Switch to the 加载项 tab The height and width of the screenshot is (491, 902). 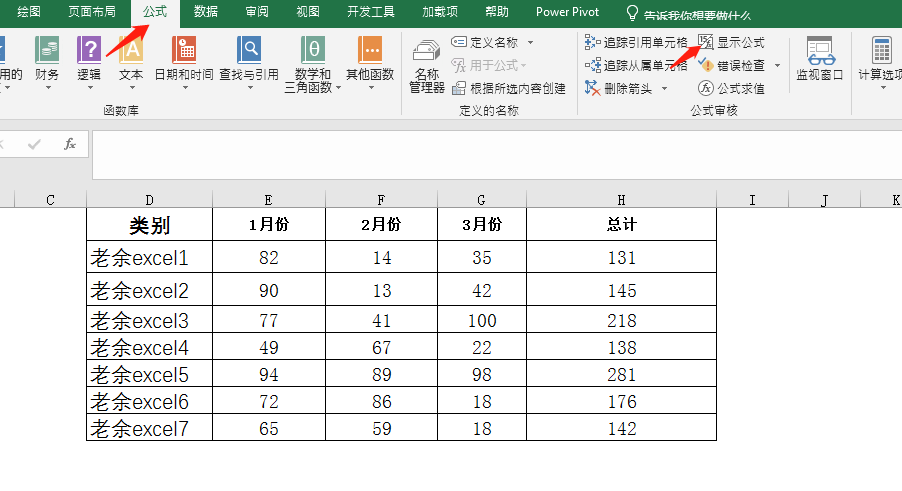click(440, 12)
